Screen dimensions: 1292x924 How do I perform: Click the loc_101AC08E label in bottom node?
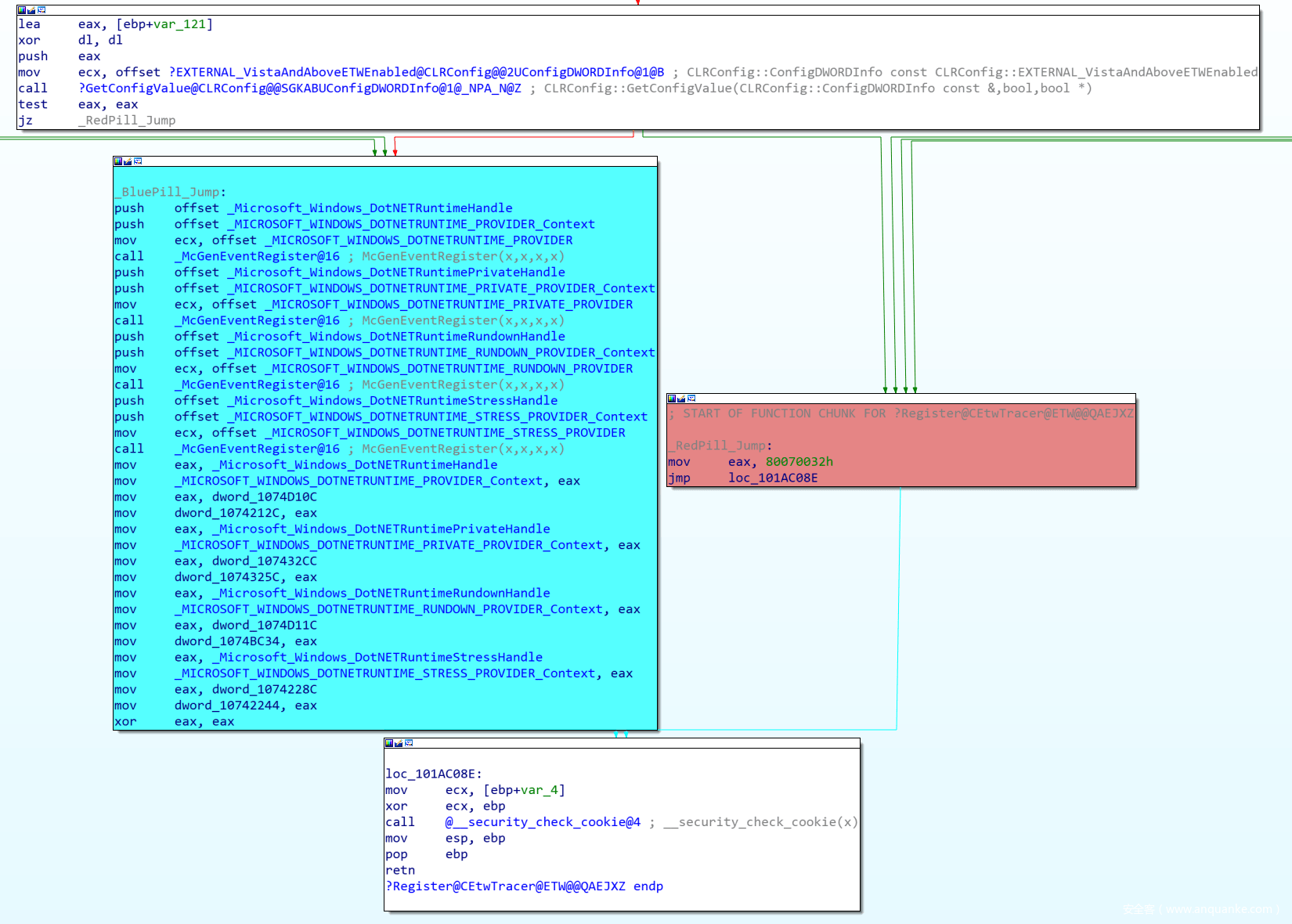434,774
